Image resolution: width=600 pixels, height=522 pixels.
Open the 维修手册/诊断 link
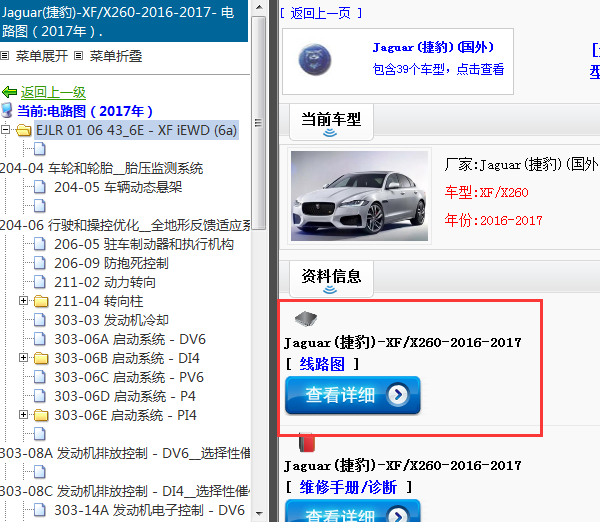pyautogui.click(x=348, y=487)
